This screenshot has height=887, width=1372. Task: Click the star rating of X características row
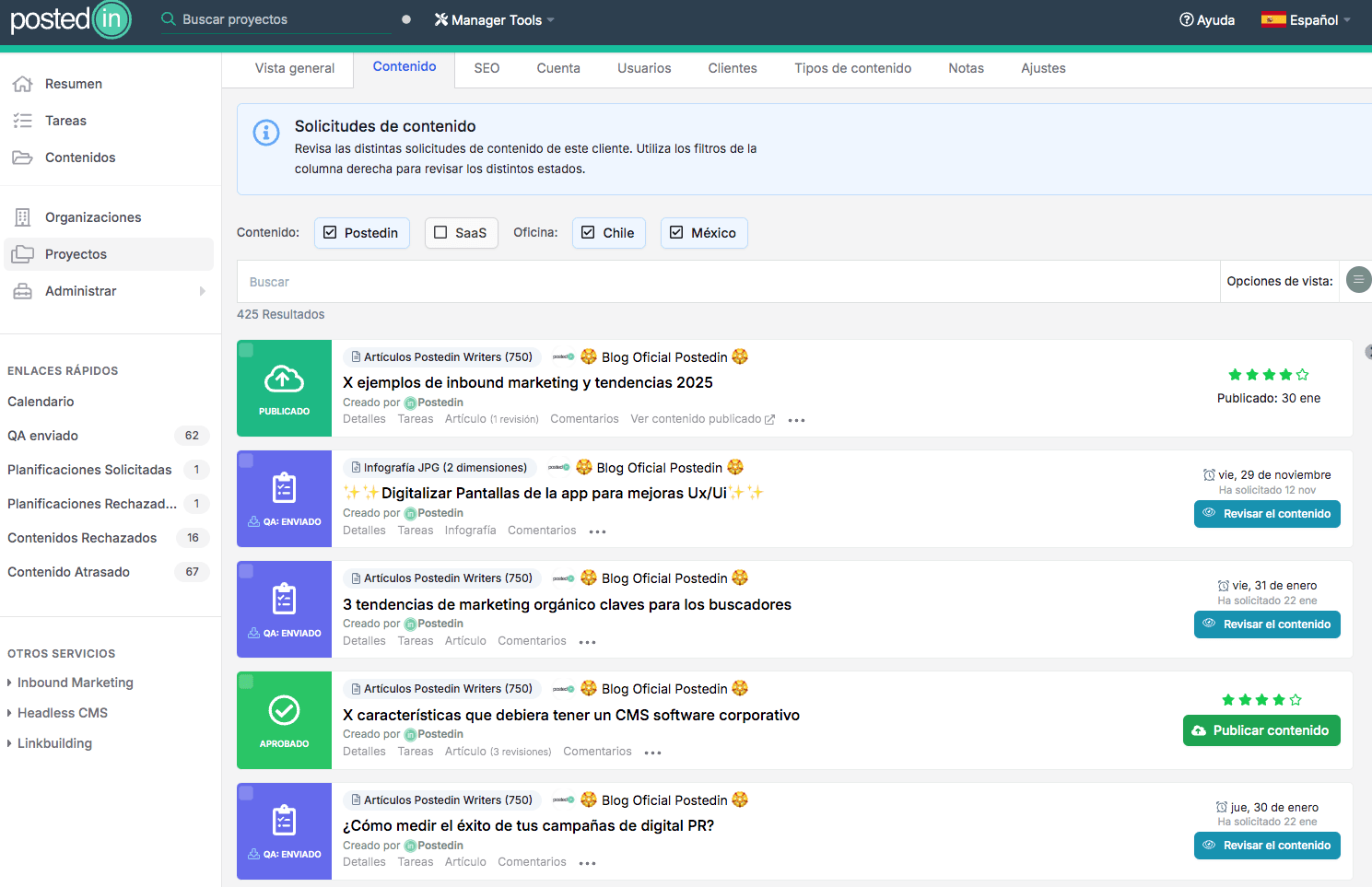pos(1261,700)
